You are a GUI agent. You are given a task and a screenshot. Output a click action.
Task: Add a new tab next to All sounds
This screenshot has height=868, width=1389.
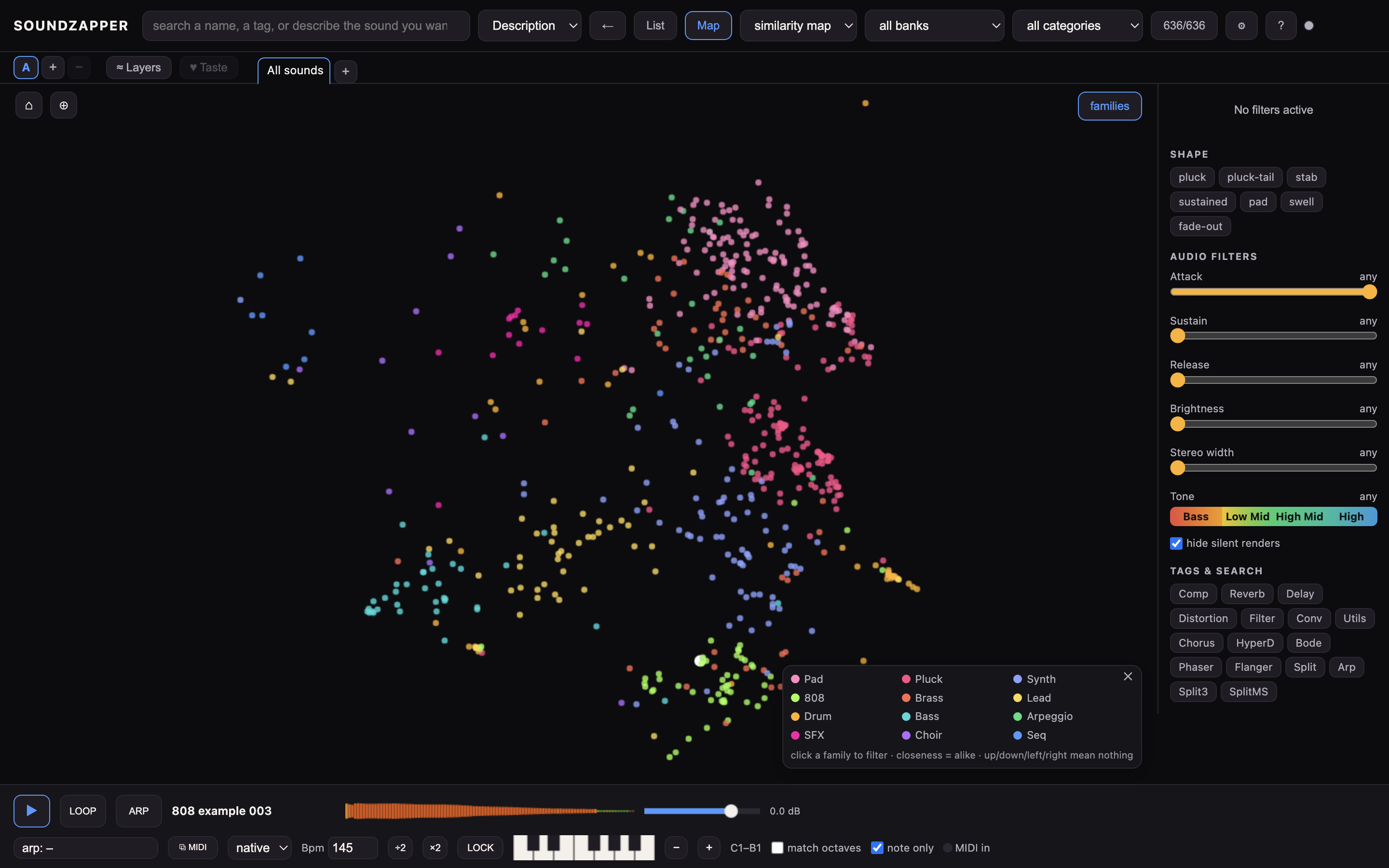(345, 71)
